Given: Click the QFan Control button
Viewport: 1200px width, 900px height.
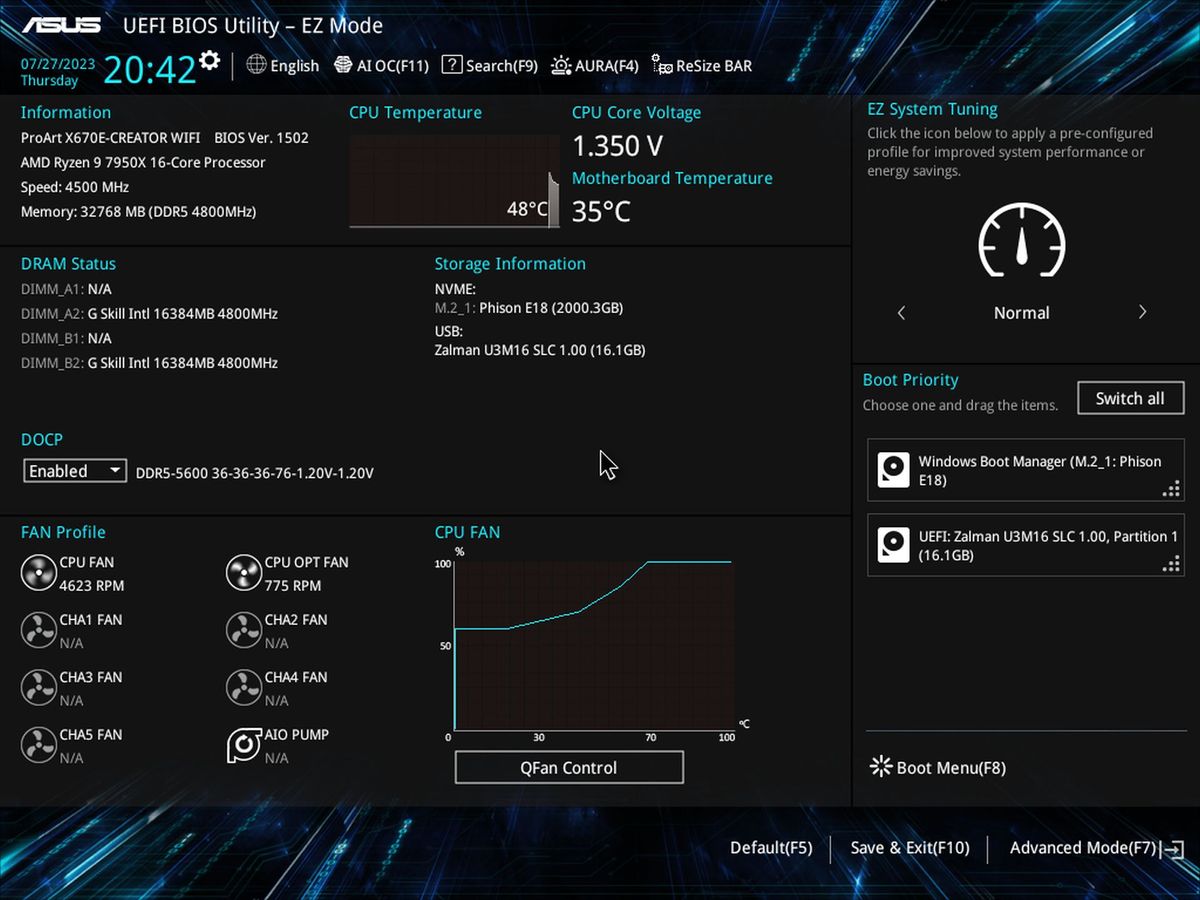Looking at the screenshot, I should [x=569, y=767].
